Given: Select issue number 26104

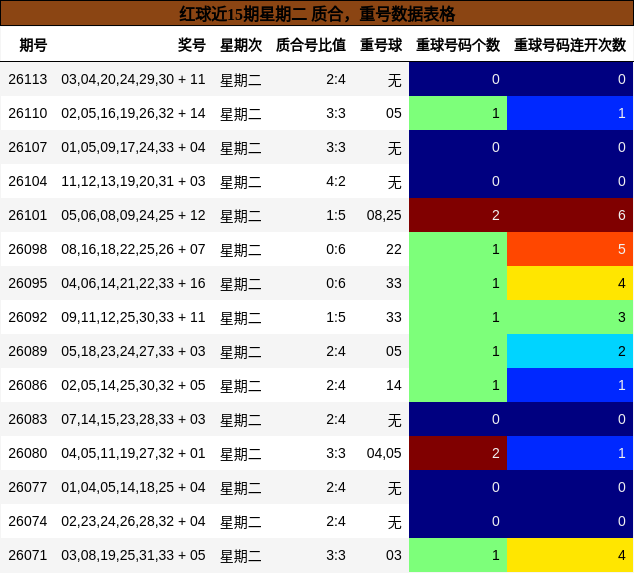Looking at the screenshot, I should (27, 181).
